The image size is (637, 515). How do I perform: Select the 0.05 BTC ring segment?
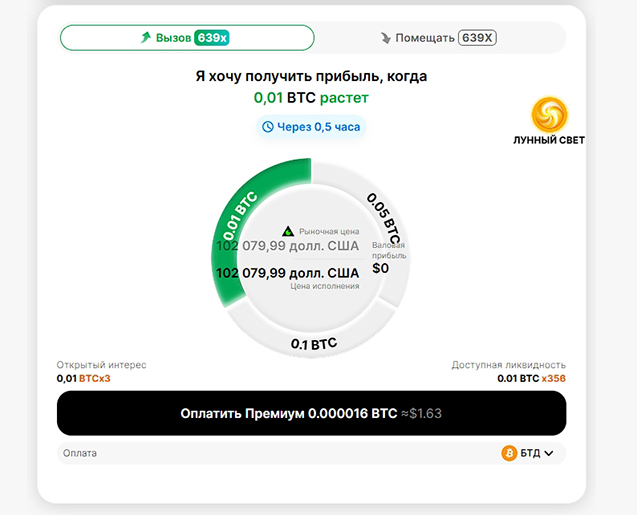[x=384, y=218]
